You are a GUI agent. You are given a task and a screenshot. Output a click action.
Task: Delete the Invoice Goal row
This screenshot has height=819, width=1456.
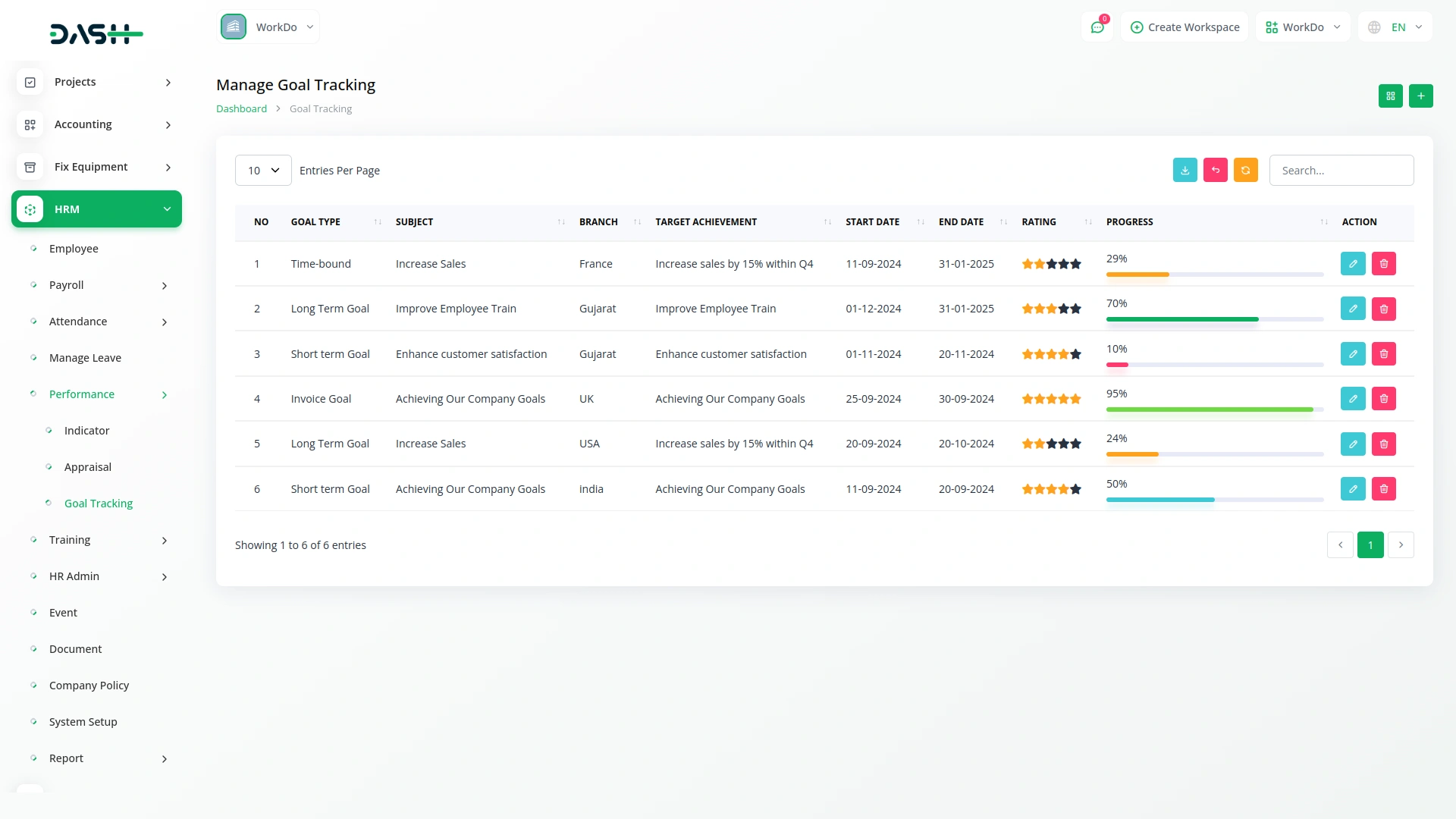pyautogui.click(x=1383, y=399)
